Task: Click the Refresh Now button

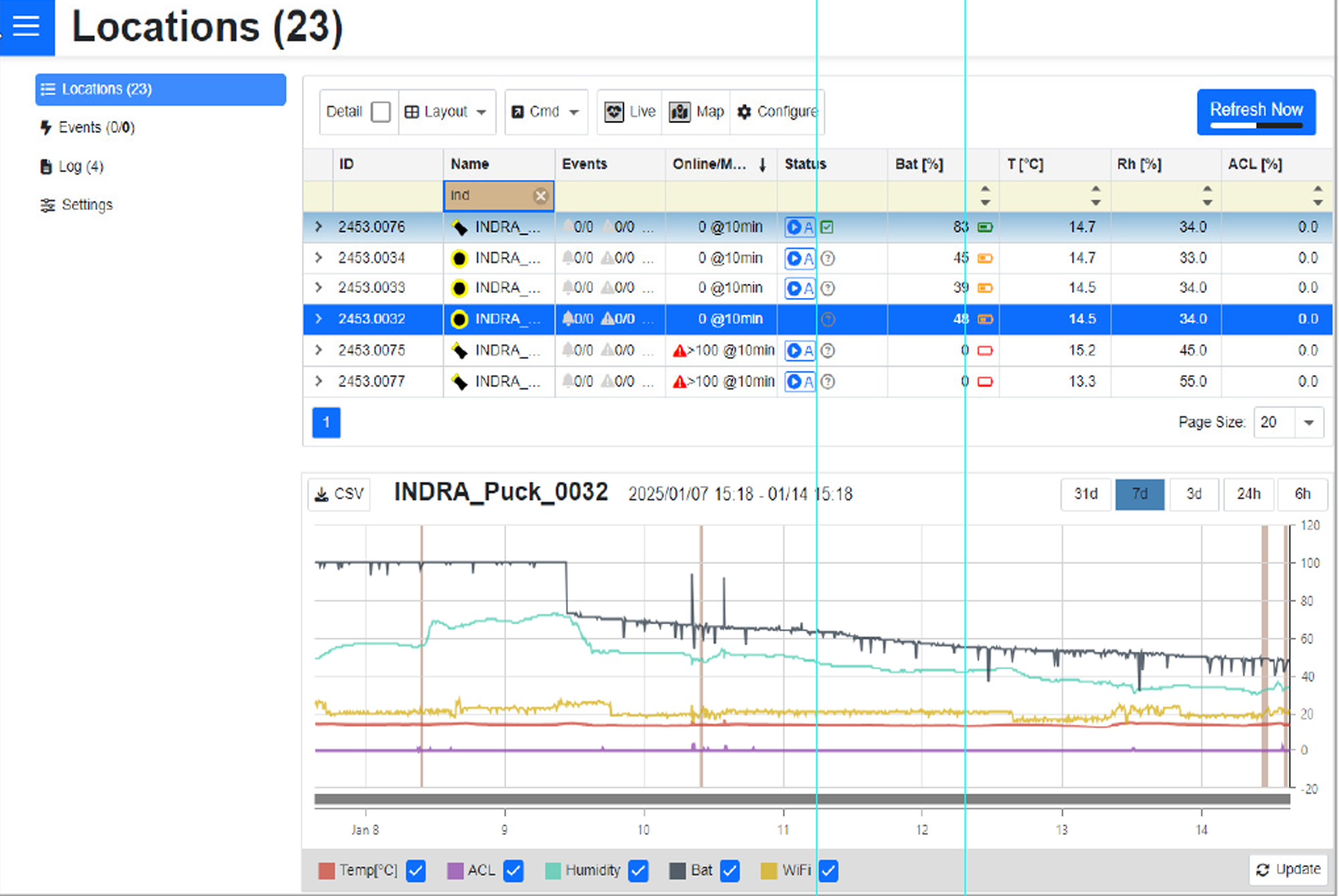Action: (x=1255, y=112)
